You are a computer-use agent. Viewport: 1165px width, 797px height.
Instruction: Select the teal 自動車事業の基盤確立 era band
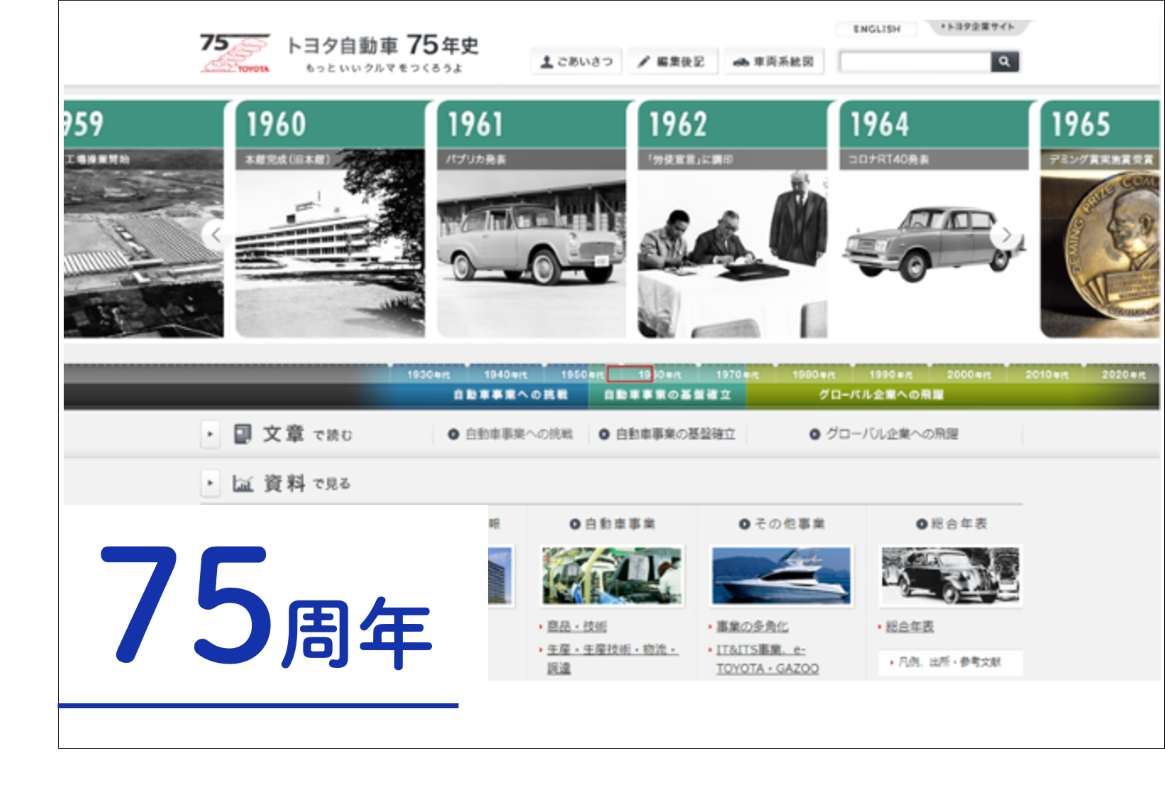[667, 394]
